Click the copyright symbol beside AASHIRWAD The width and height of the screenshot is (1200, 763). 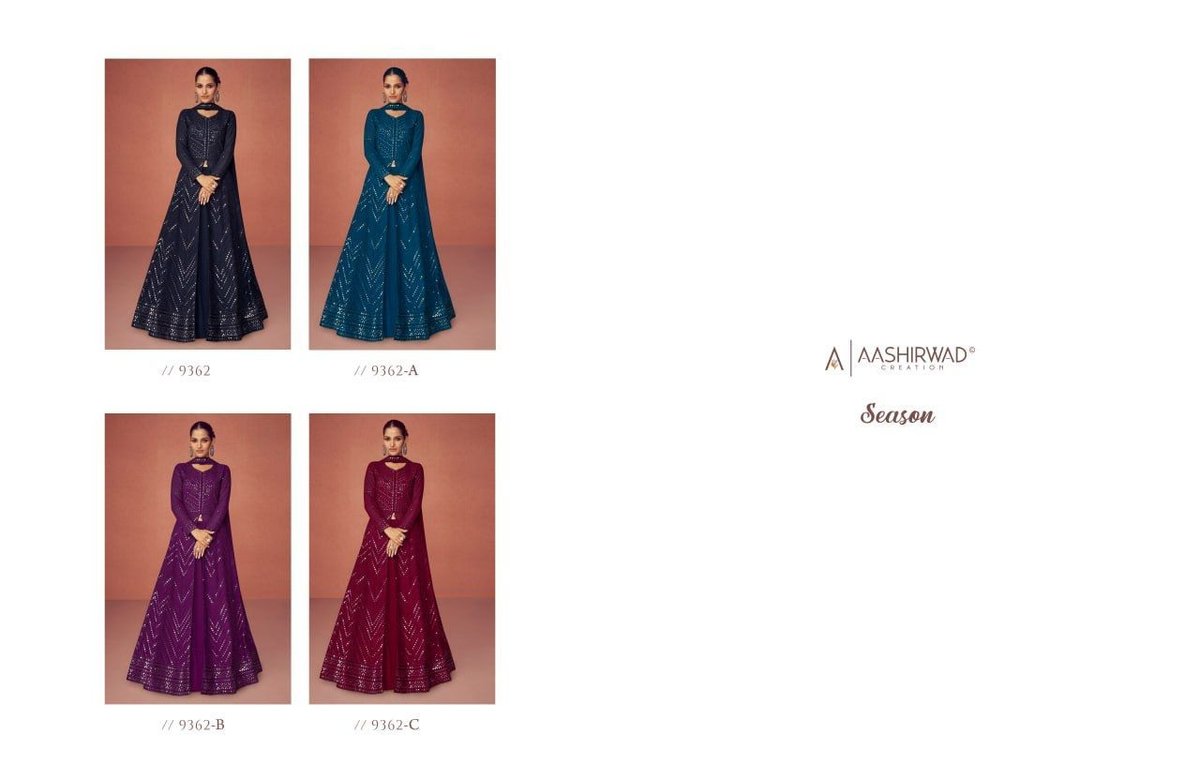pyautogui.click(x=972, y=350)
